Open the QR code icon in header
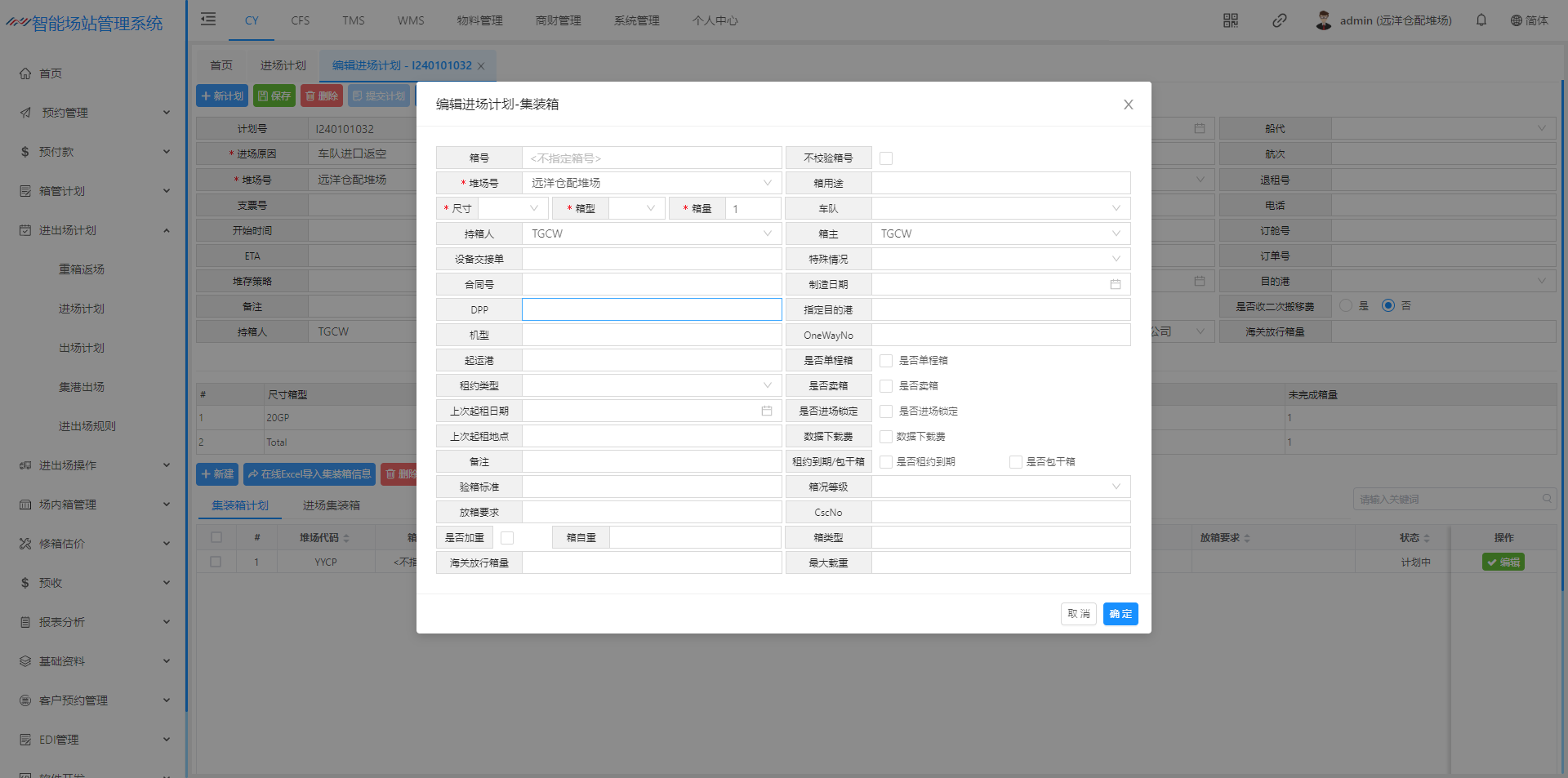This screenshot has width=1568, height=778. pyautogui.click(x=1230, y=20)
